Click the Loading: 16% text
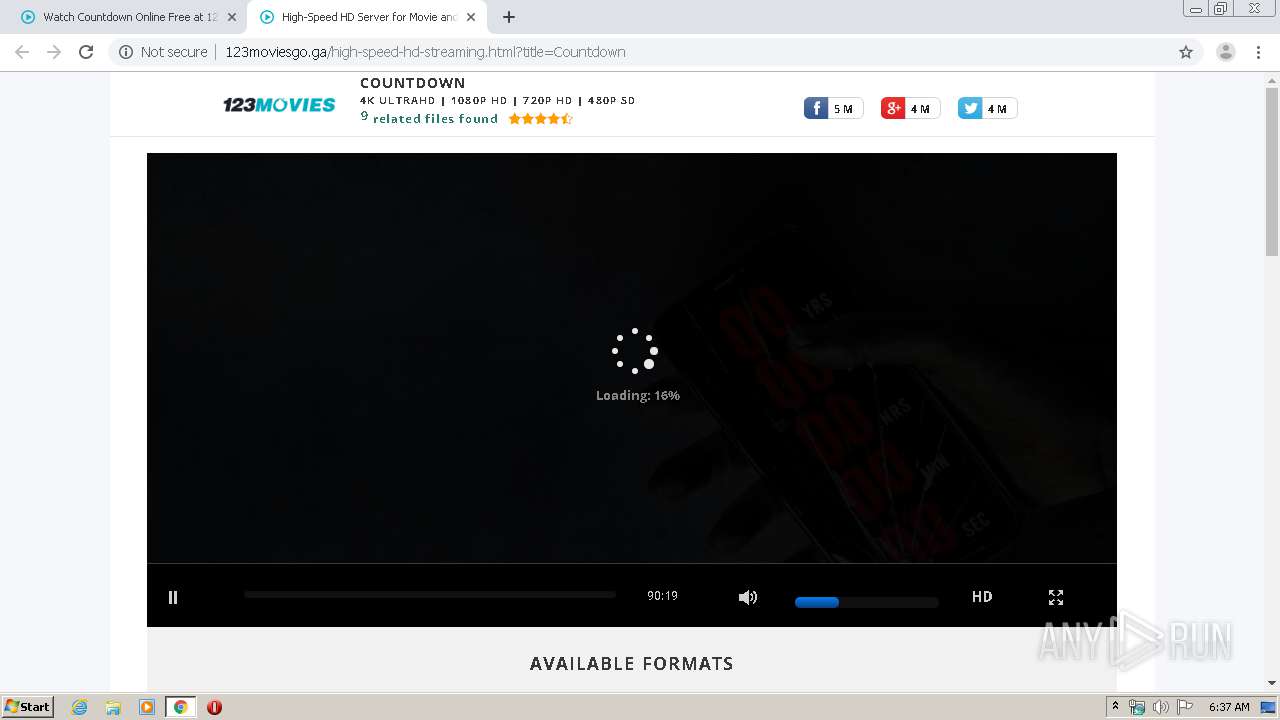 638,396
